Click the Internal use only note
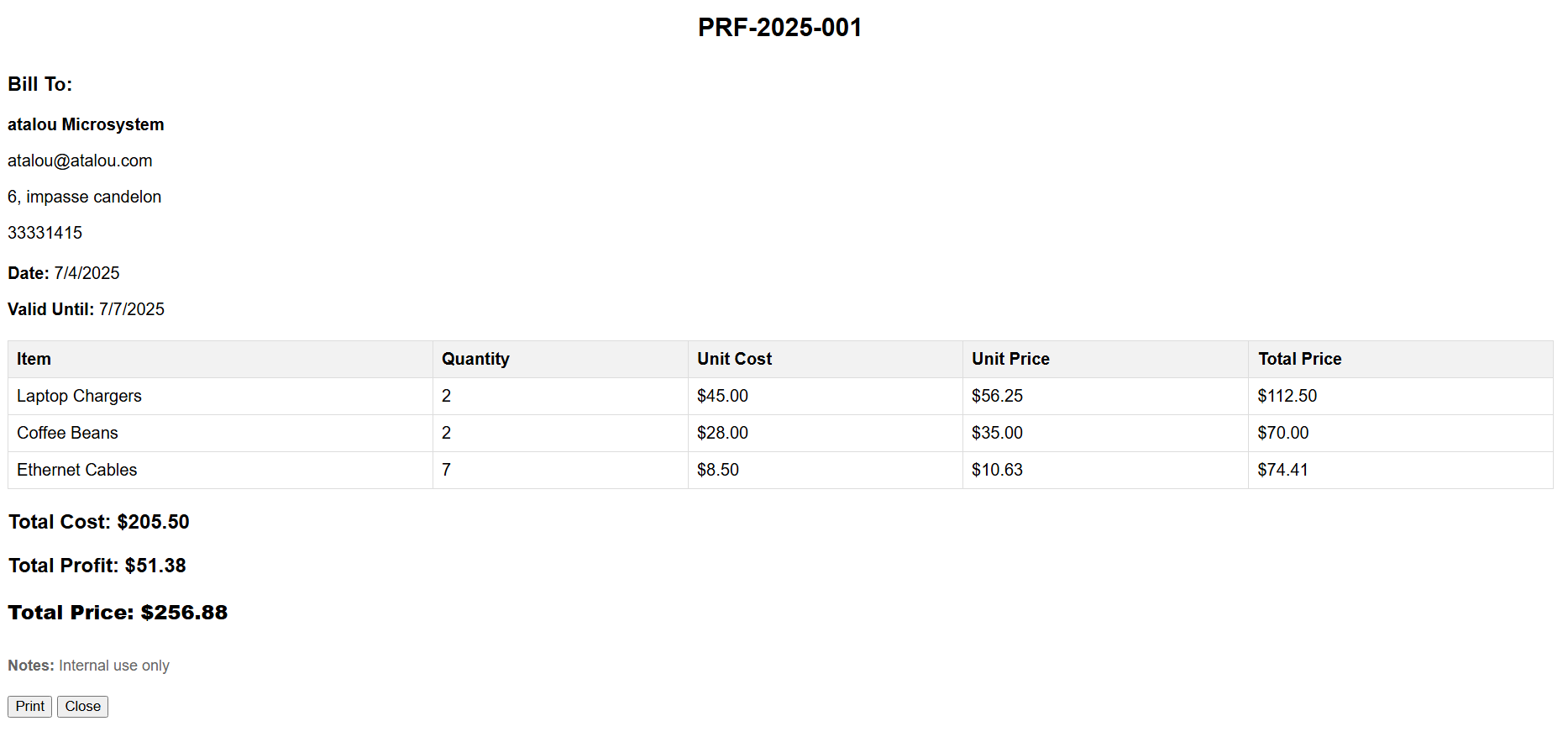This screenshot has width=1568, height=737. click(x=114, y=666)
